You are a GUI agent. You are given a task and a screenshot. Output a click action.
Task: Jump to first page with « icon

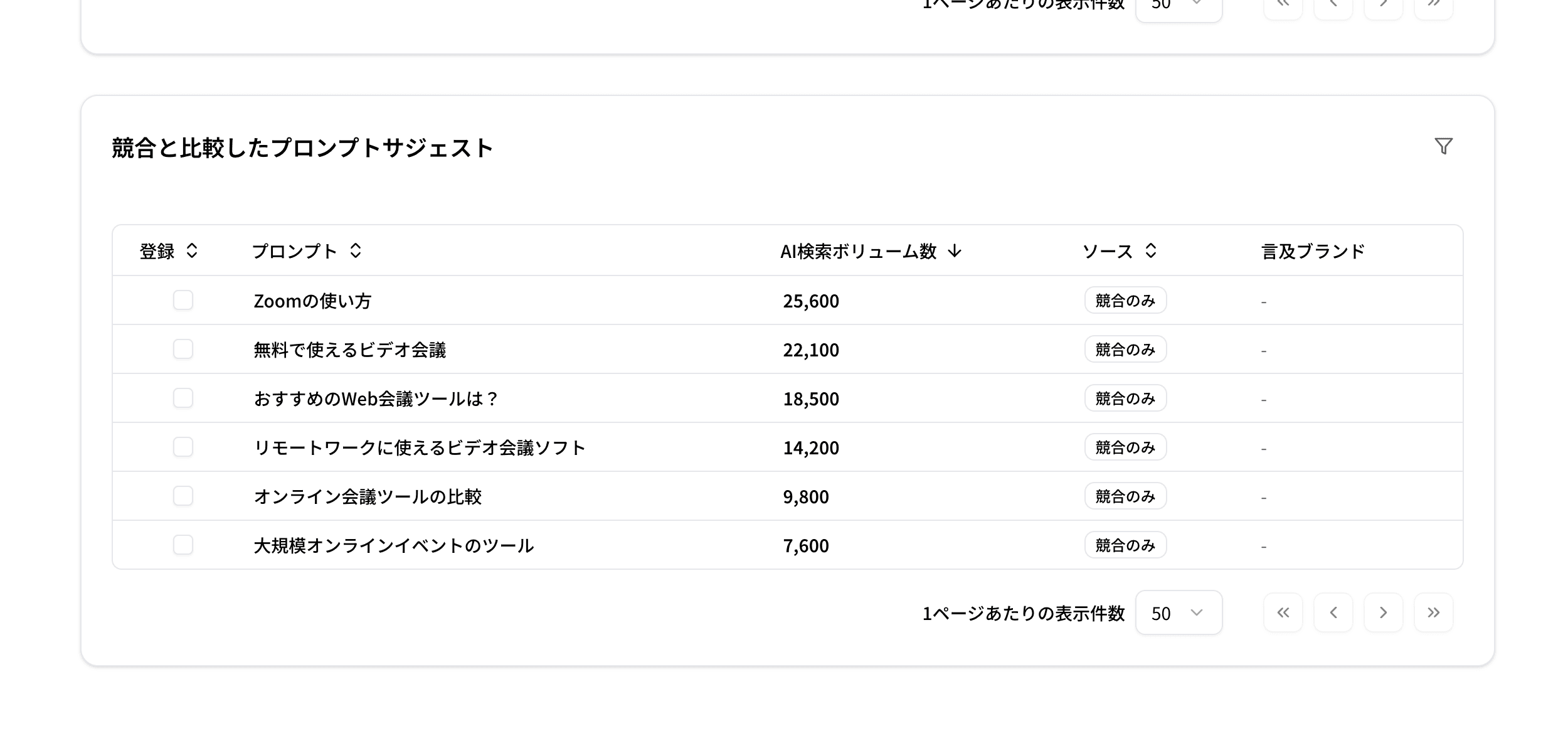(1283, 613)
